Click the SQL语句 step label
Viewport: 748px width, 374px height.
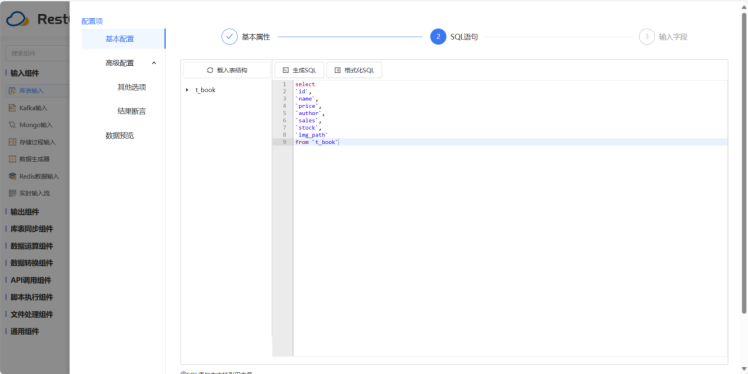coord(464,37)
